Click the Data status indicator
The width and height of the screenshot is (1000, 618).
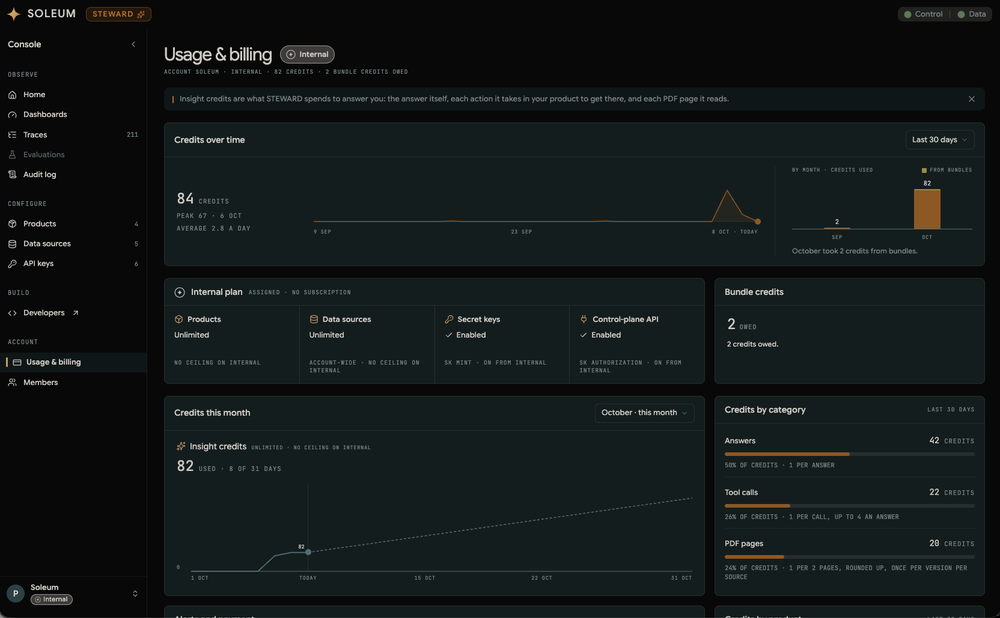[x=971, y=14]
